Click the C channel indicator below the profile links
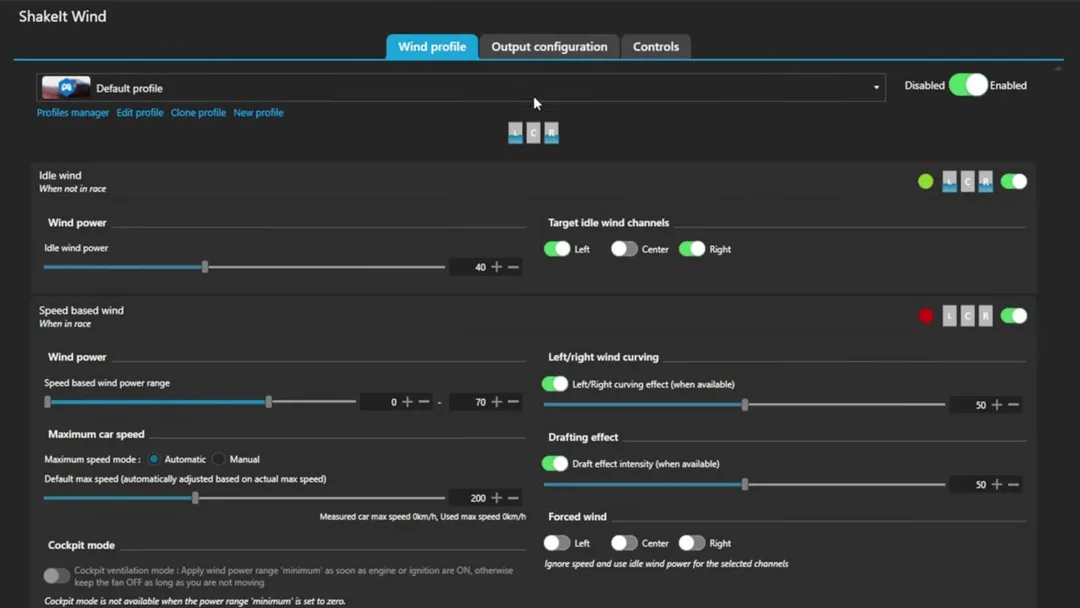The image size is (1080, 608). (x=533, y=133)
